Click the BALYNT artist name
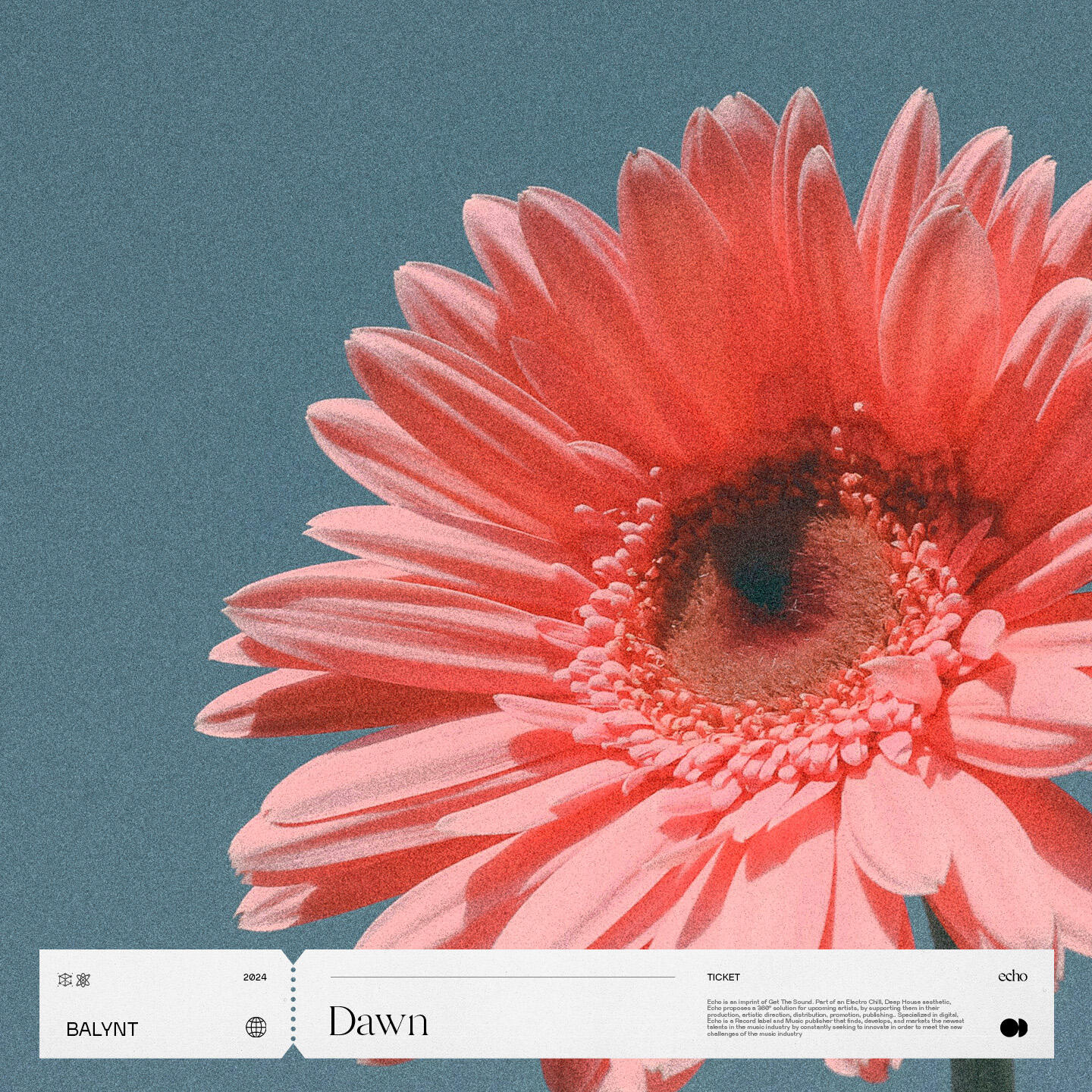 (102, 1029)
